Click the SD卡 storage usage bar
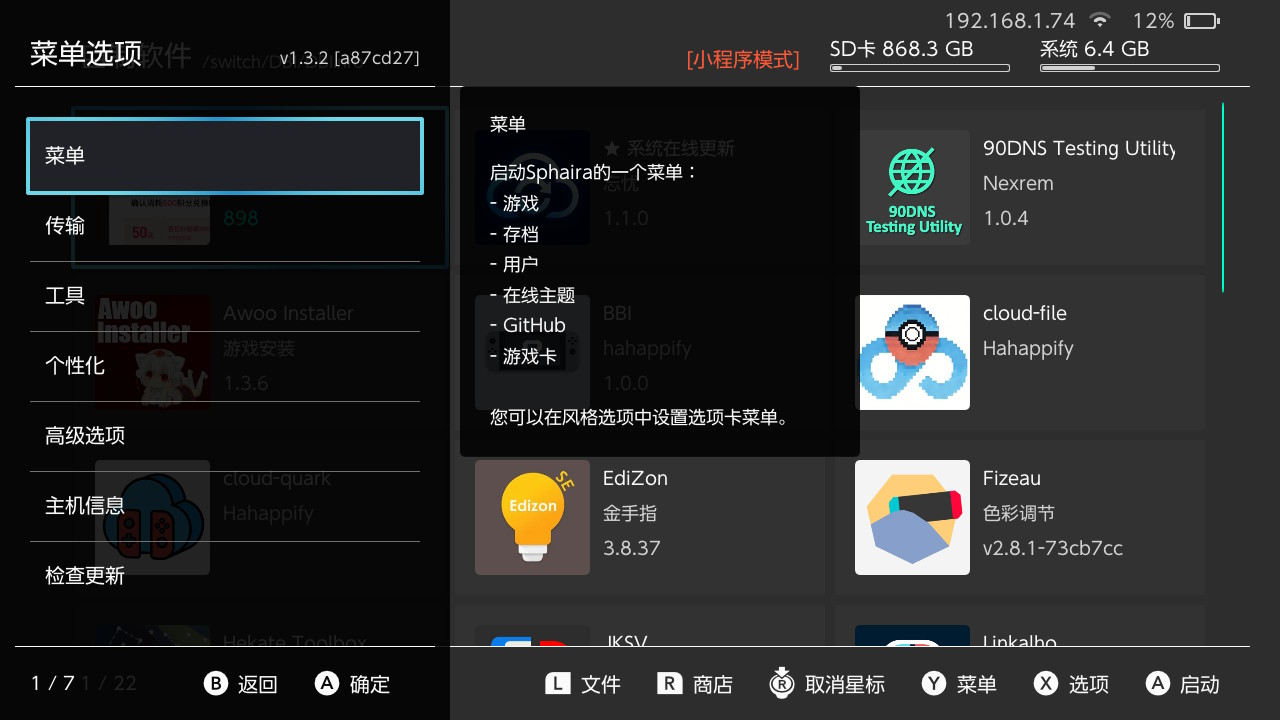This screenshot has width=1280, height=720. [x=920, y=68]
